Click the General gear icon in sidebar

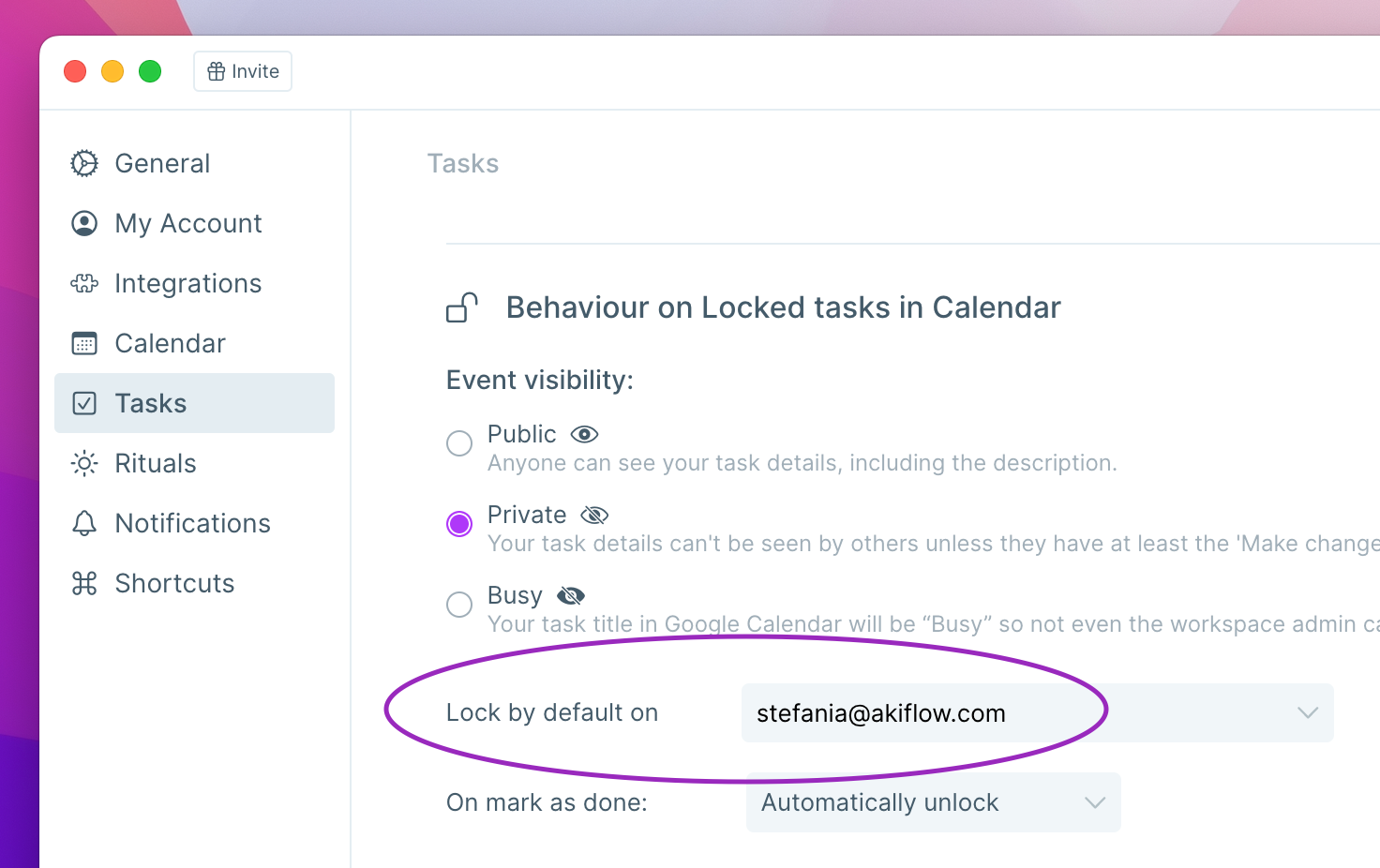click(84, 163)
